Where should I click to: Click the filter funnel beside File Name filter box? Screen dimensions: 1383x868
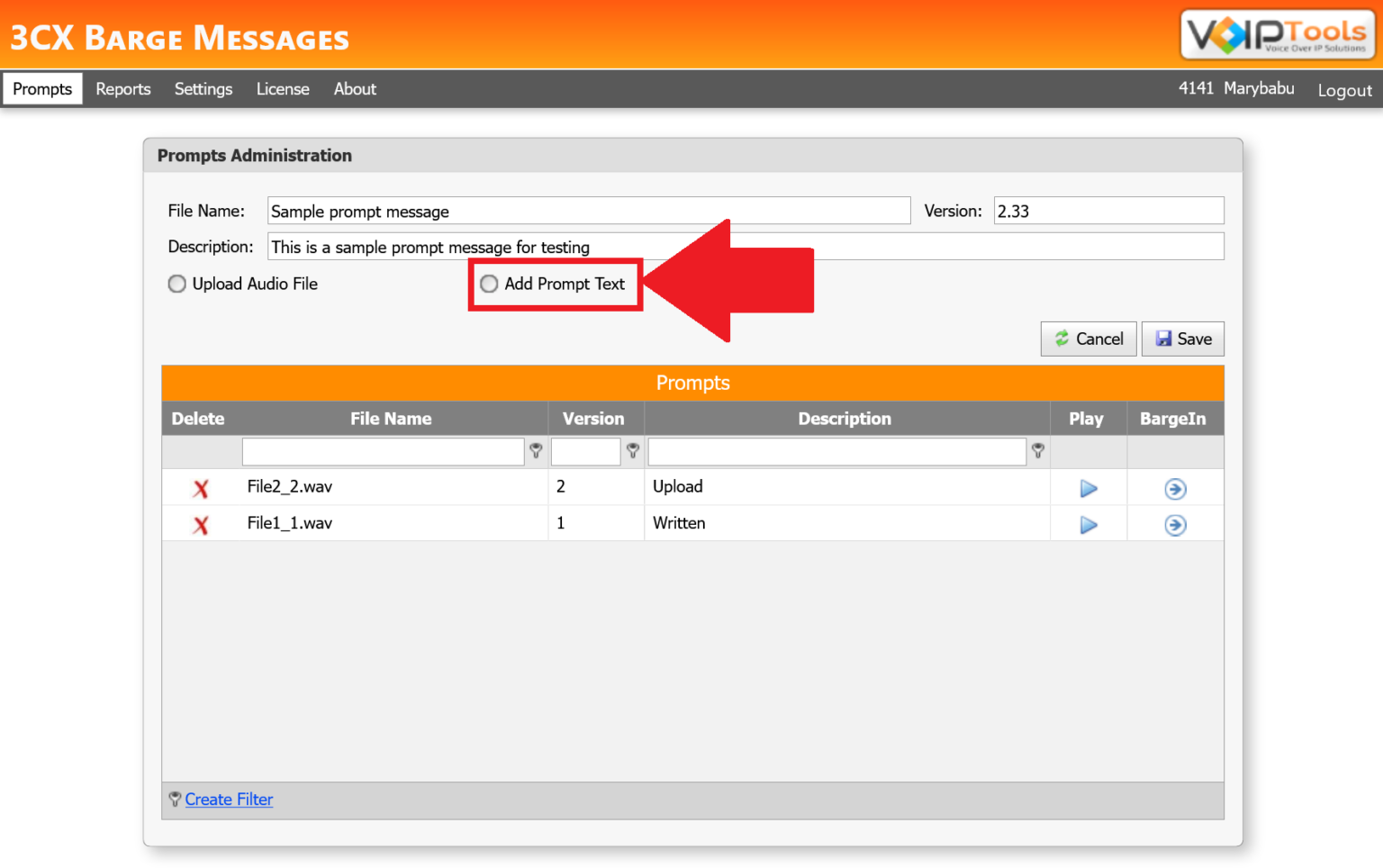[536, 451]
